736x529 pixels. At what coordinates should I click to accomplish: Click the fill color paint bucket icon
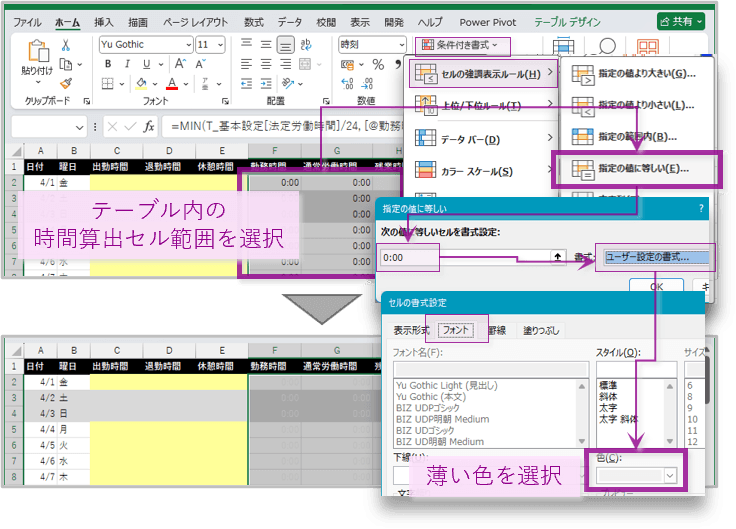[x=141, y=84]
